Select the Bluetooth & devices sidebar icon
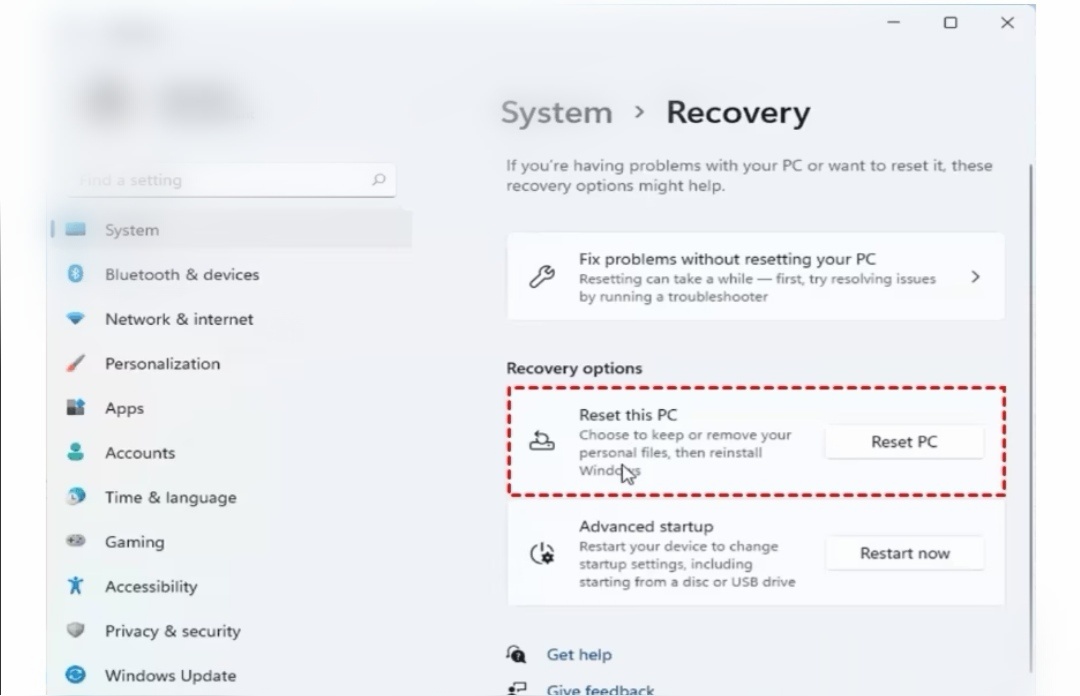The height and width of the screenshot is (696, 1080). tap(76, 274)
